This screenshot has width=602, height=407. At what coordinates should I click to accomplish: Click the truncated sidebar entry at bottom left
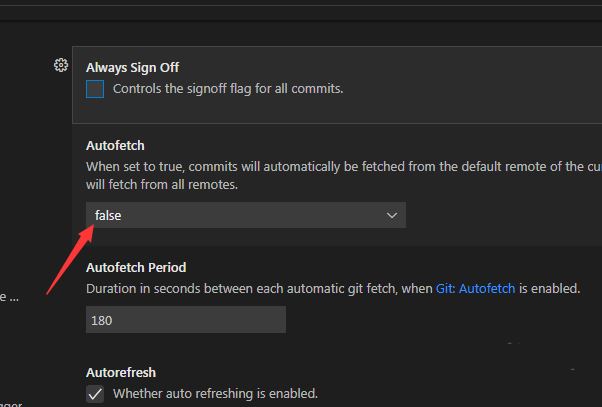pyautogui.click(x=10, y=402)
